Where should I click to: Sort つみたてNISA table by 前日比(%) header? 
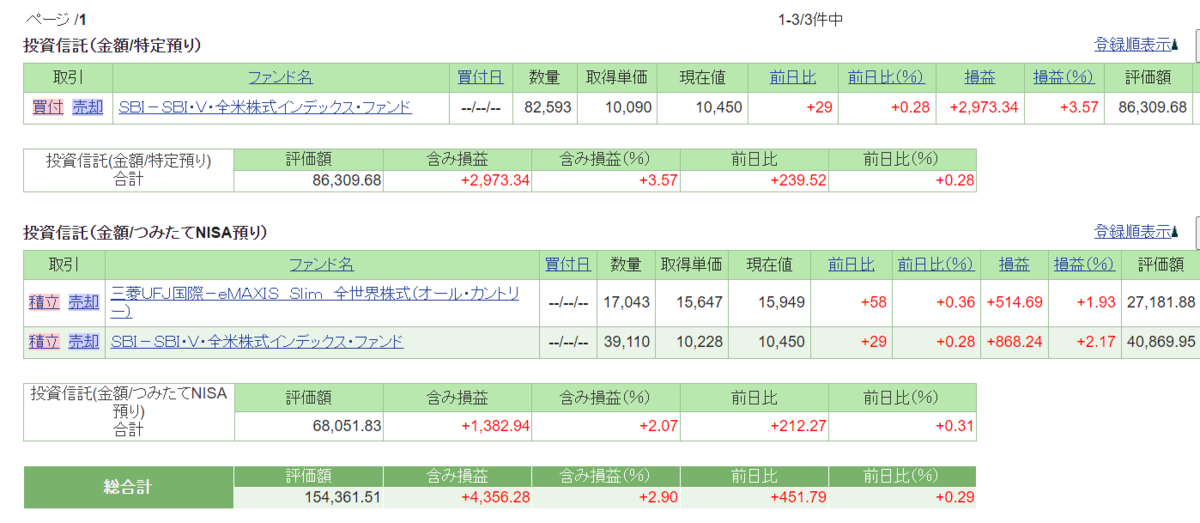(x=936, y=264)
